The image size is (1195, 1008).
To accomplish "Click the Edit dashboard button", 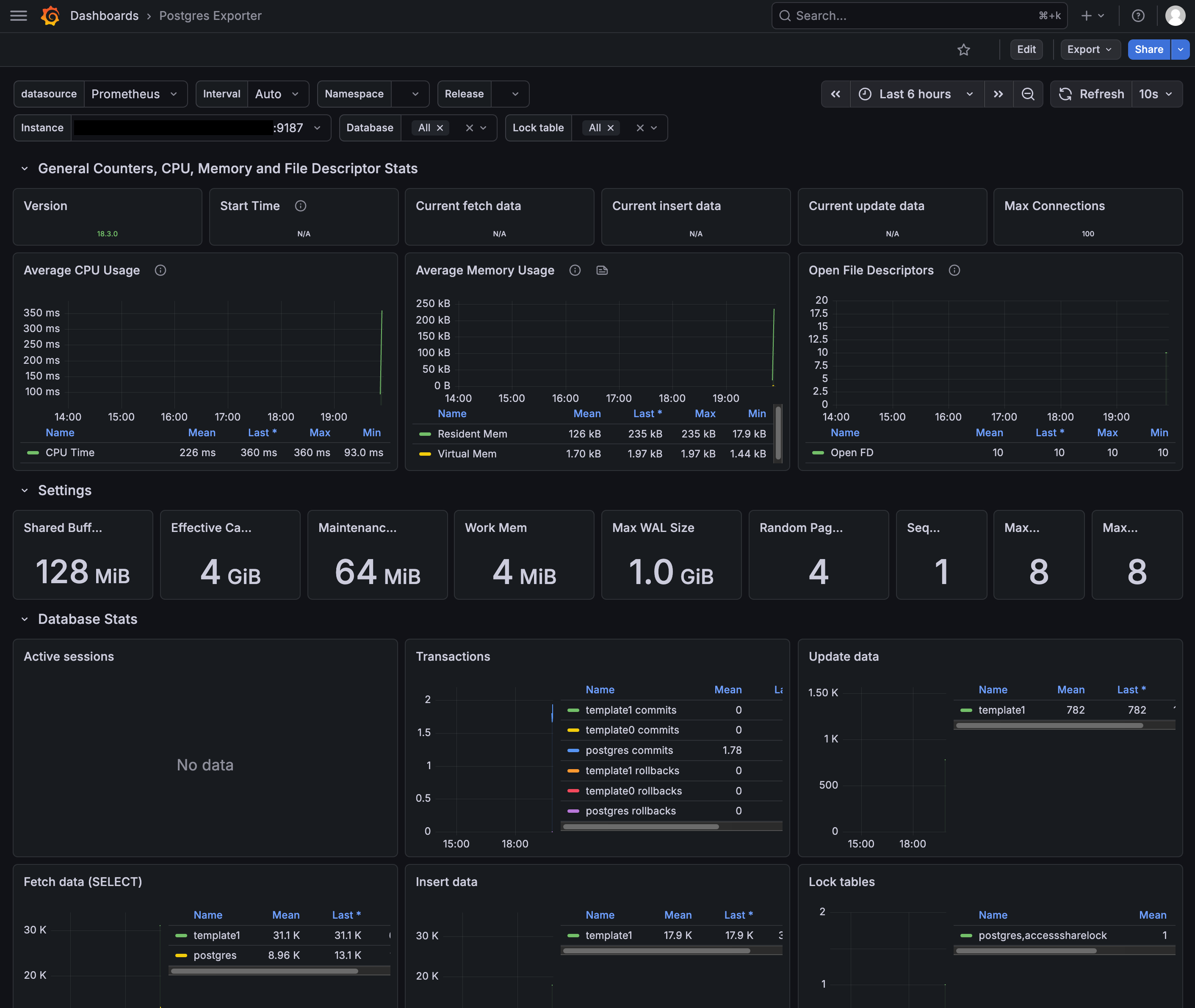I will pyautogui.click(x=1026, y=50).
